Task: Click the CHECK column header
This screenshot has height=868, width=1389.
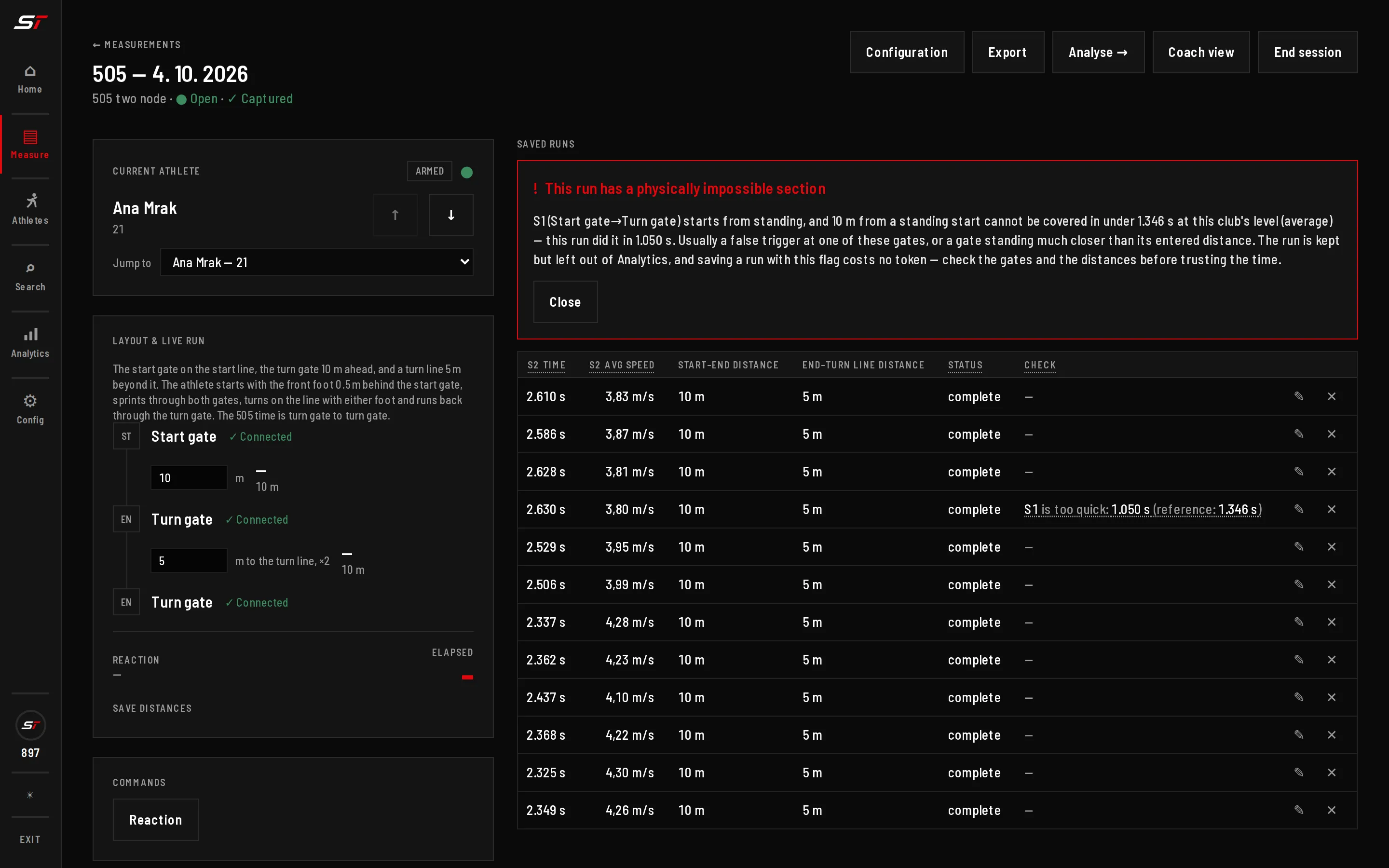Action: (1039, 365)
